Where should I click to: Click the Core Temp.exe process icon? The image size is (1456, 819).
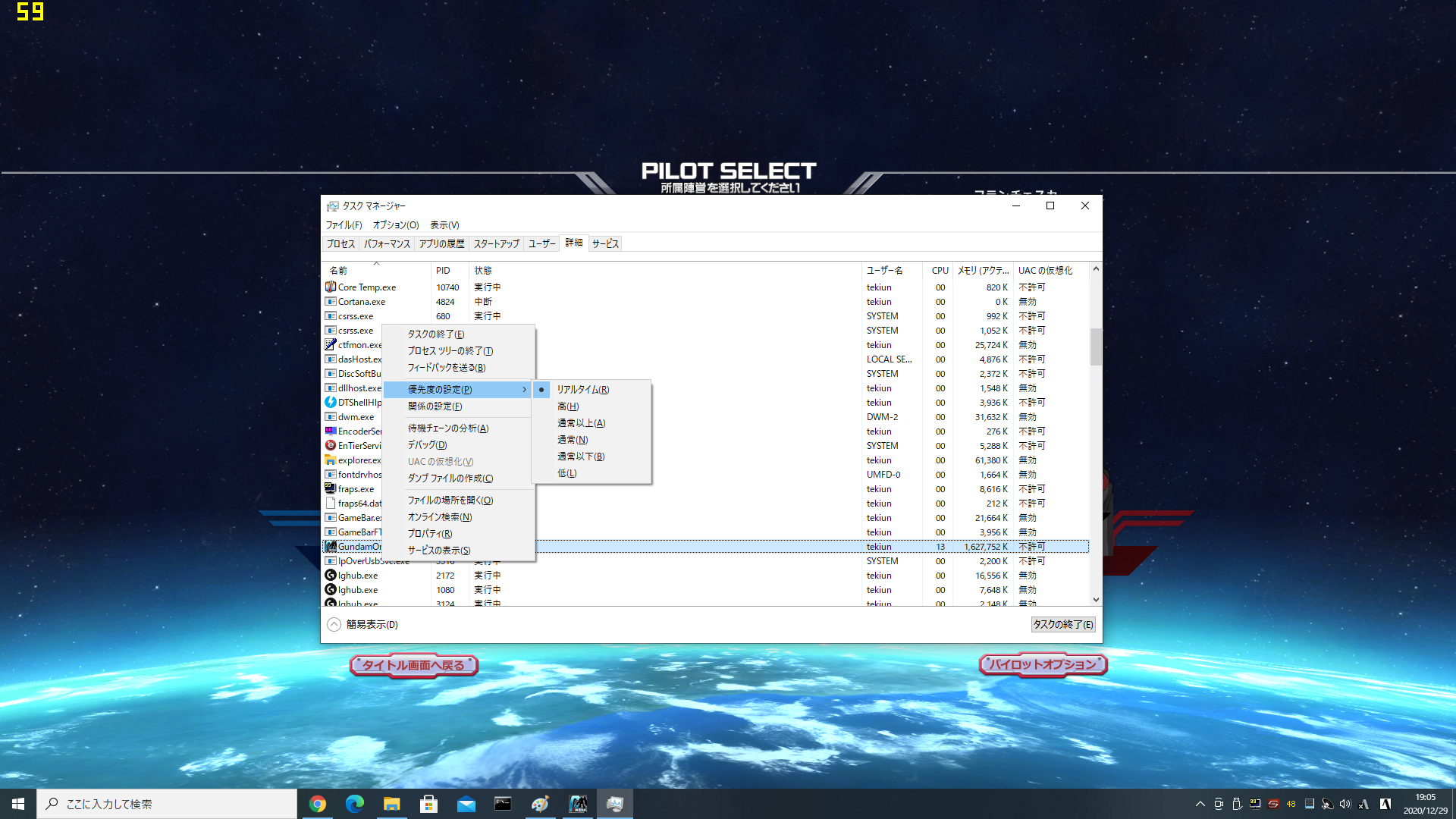point(331,287)
